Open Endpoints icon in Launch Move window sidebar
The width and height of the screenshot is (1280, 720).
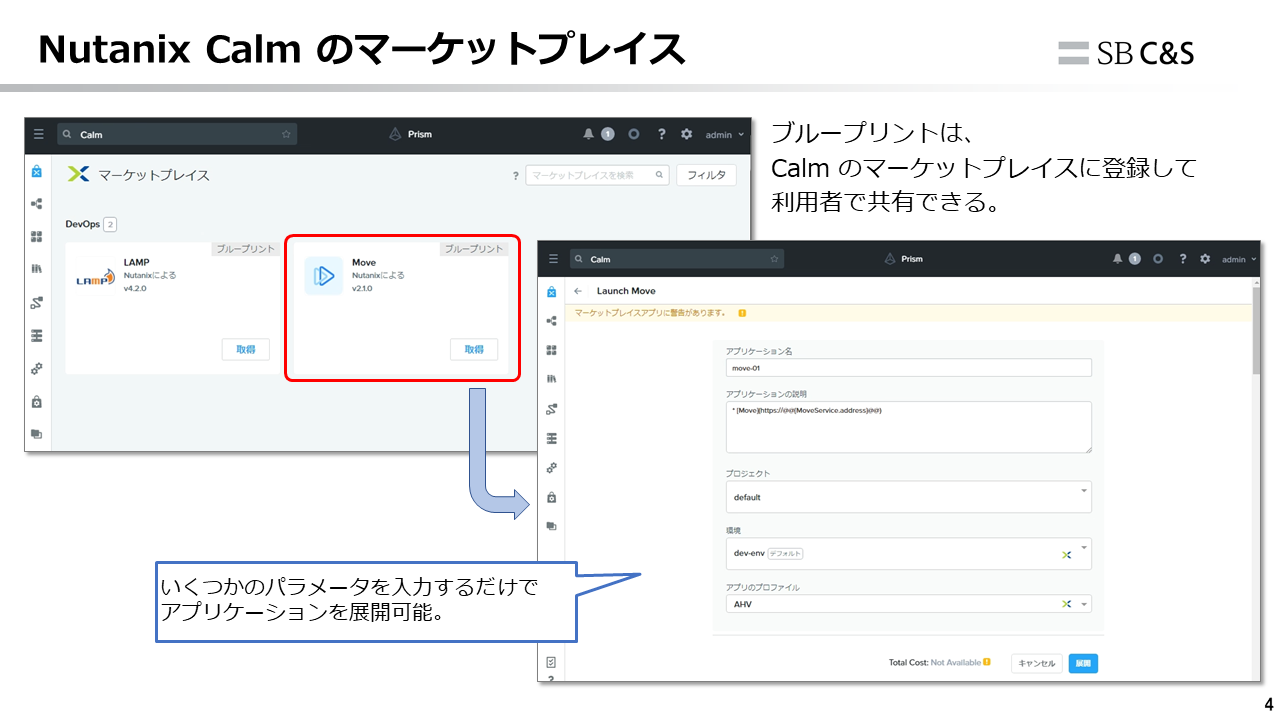551,438
